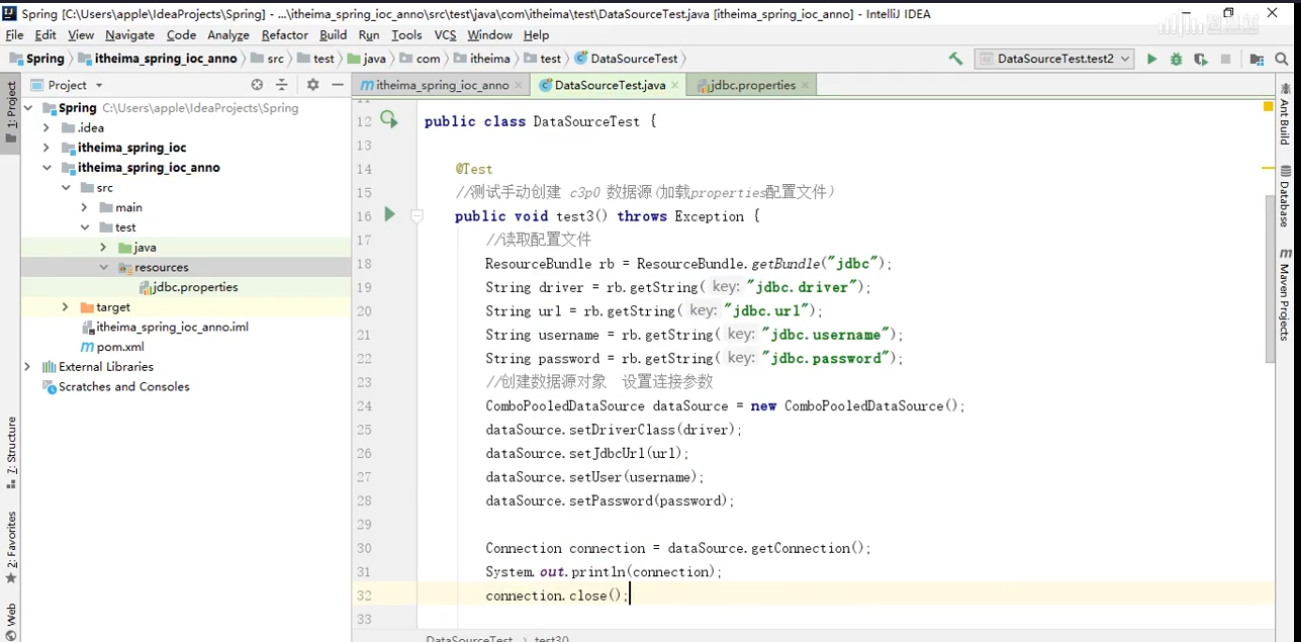Click line number 24 in the gutter

tap(363, 406)
